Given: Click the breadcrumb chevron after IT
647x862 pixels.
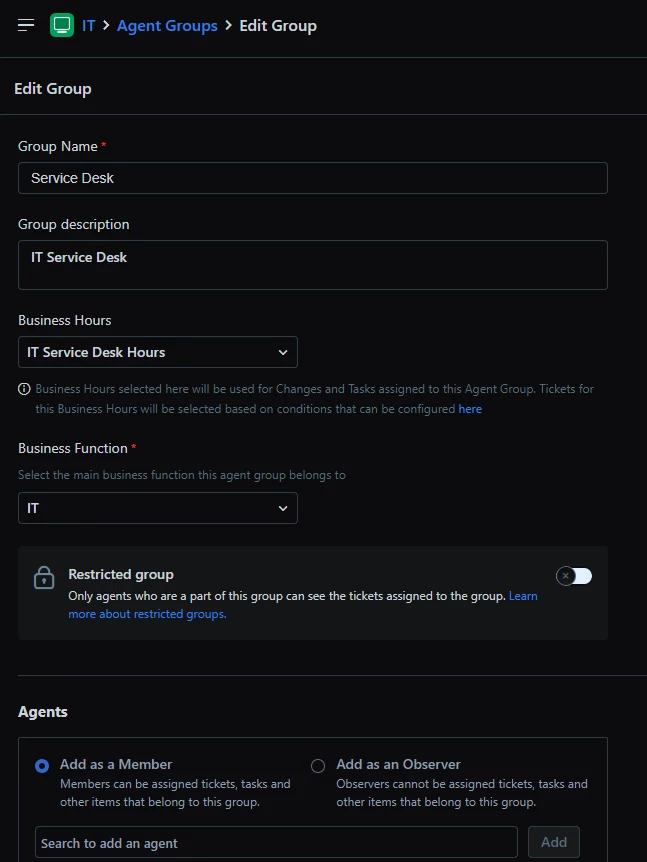Looking at the screenshot, I should pyautogui.click(x=106, y=25).
